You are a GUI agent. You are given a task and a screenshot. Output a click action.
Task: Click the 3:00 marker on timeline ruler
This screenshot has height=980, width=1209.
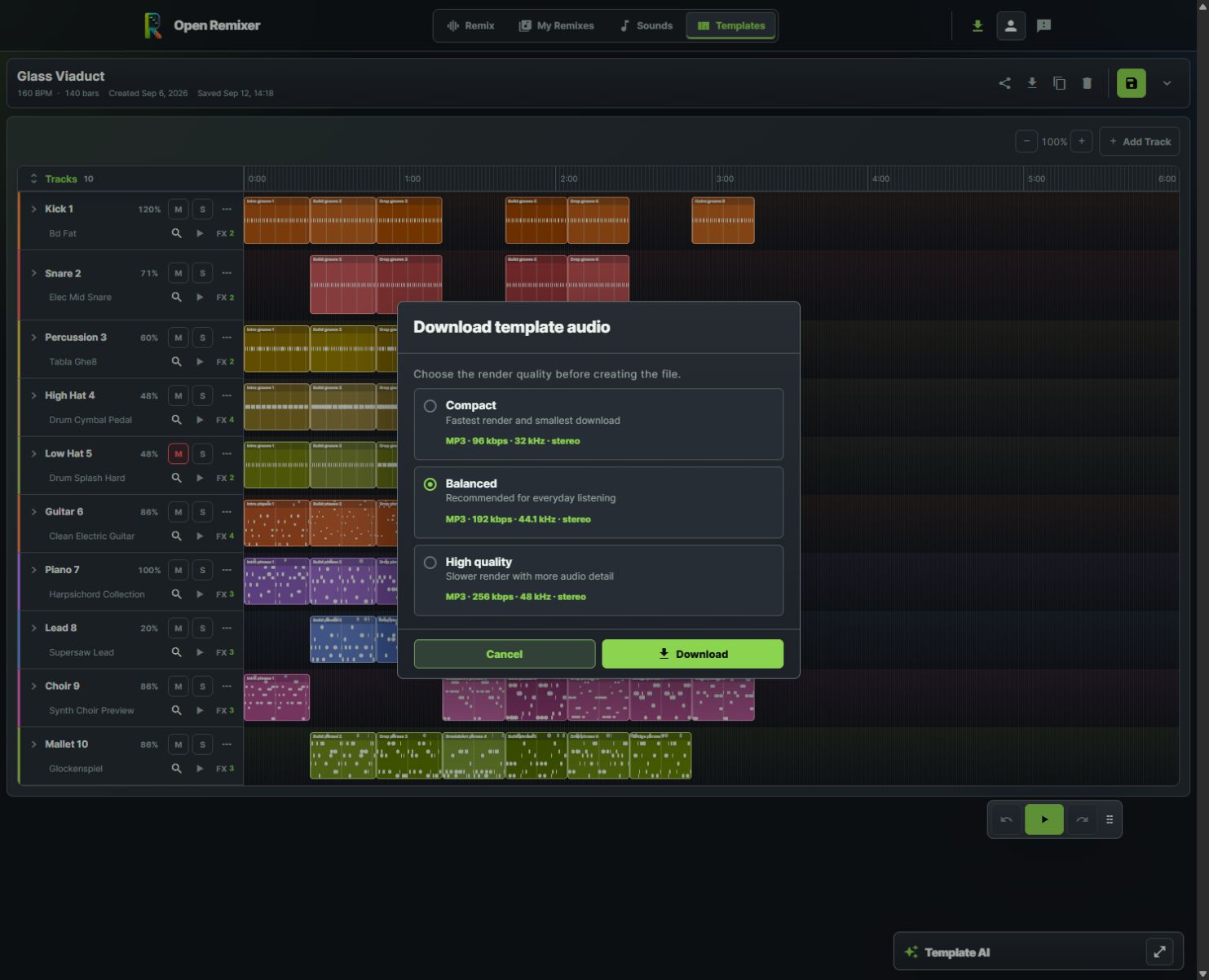[x=725, y=179]
